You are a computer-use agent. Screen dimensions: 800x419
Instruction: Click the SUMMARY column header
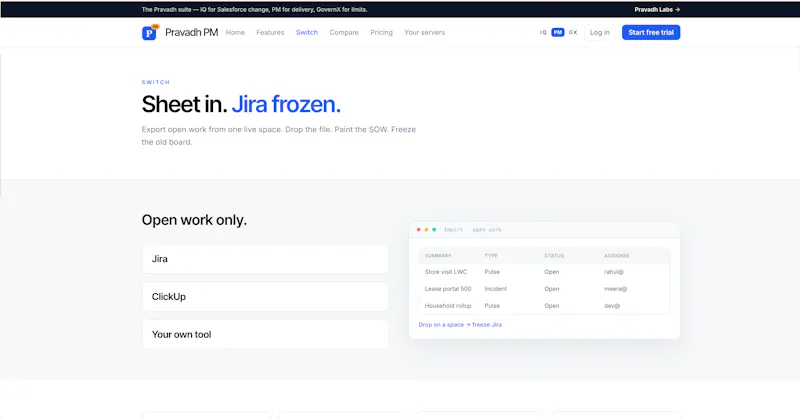pos(438,256)
